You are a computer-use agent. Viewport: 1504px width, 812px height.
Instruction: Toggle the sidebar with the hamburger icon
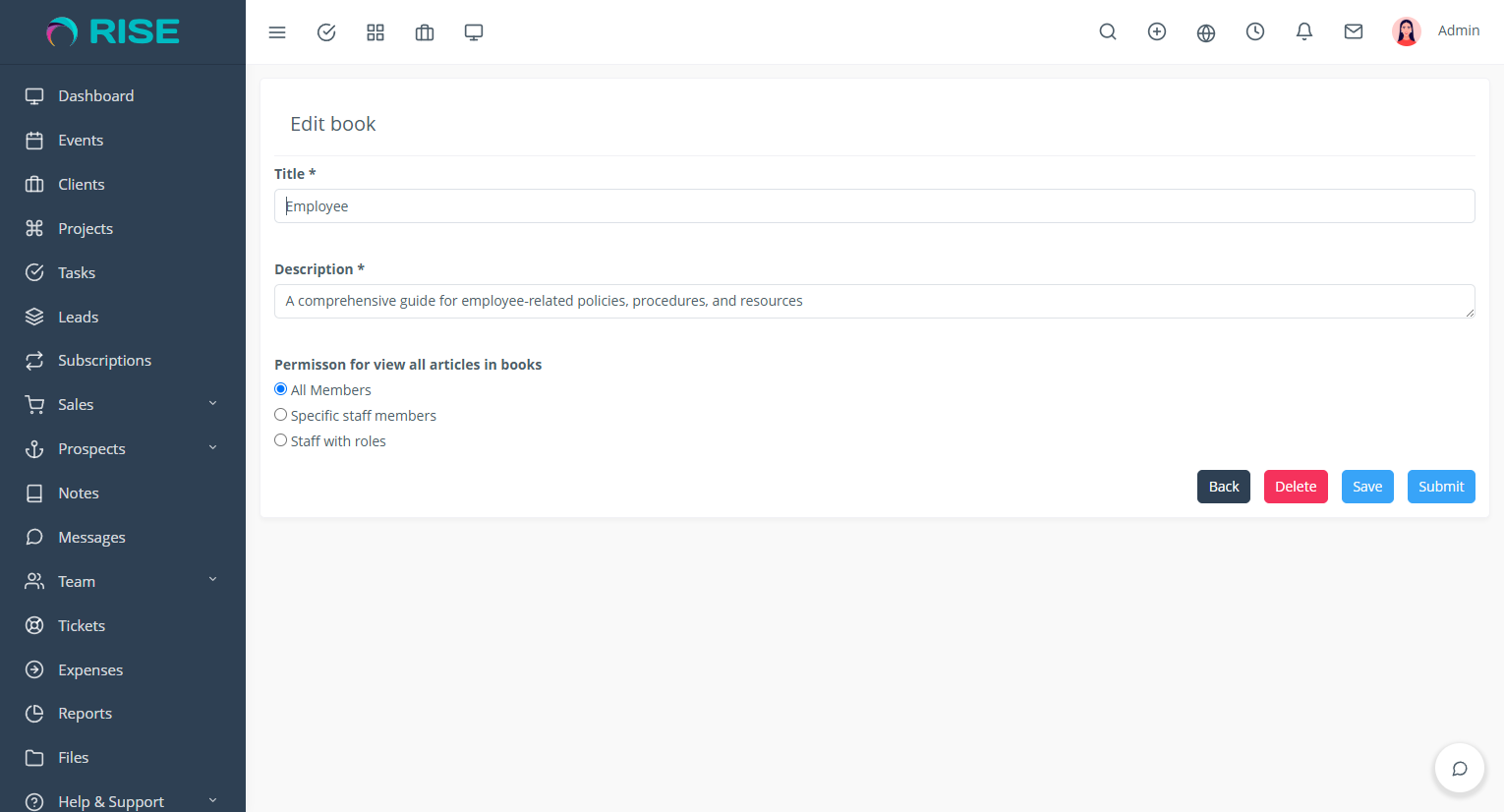(277, 31)
